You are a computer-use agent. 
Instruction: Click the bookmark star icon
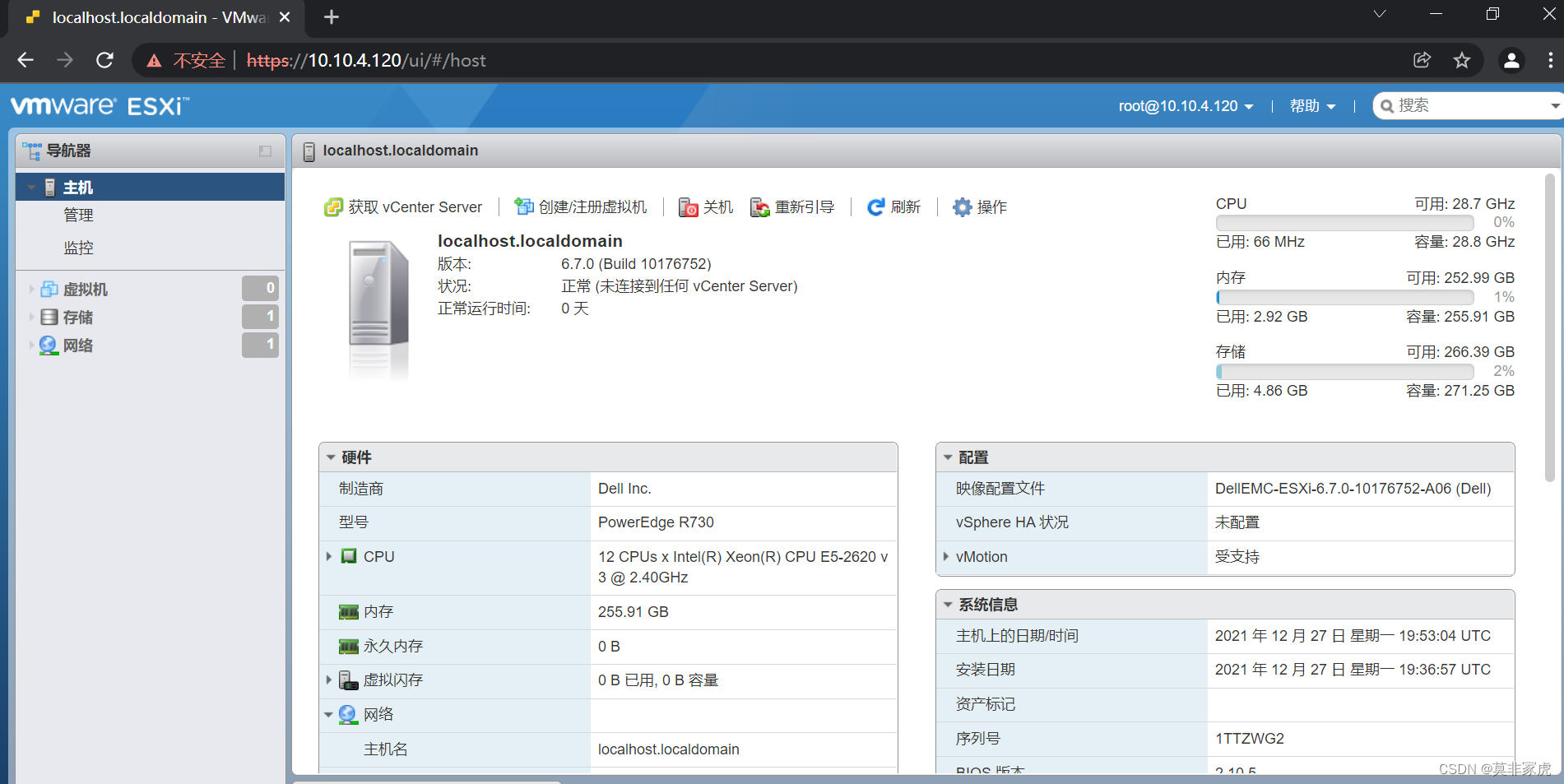[x=1462, y=60]
